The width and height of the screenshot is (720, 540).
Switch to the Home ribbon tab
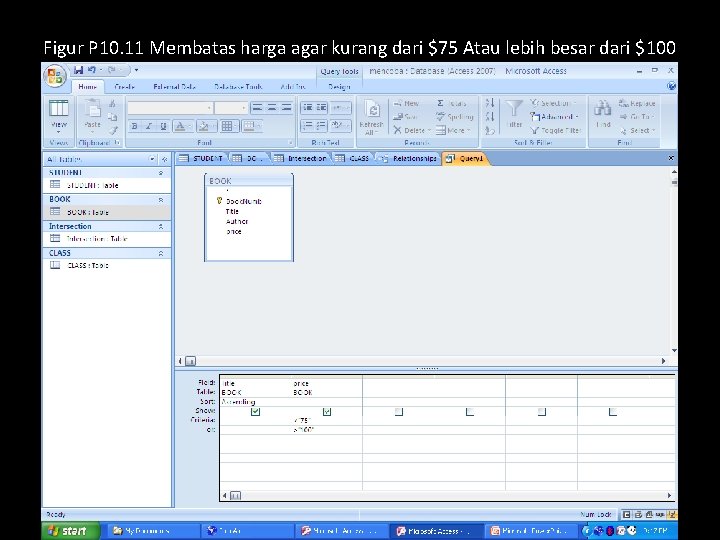[x=87, y=86]
